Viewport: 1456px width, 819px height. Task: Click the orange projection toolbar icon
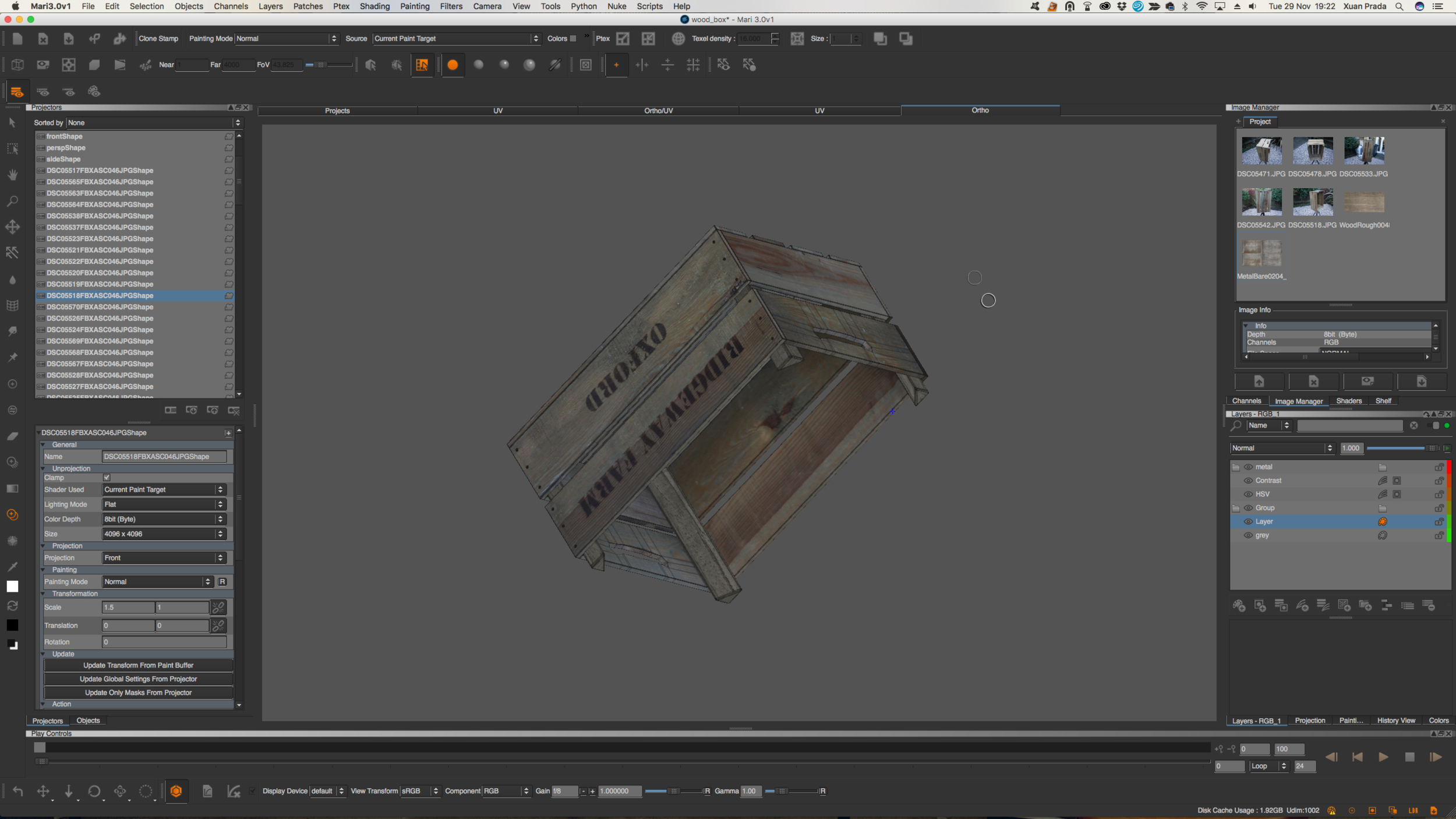[16, 91]
